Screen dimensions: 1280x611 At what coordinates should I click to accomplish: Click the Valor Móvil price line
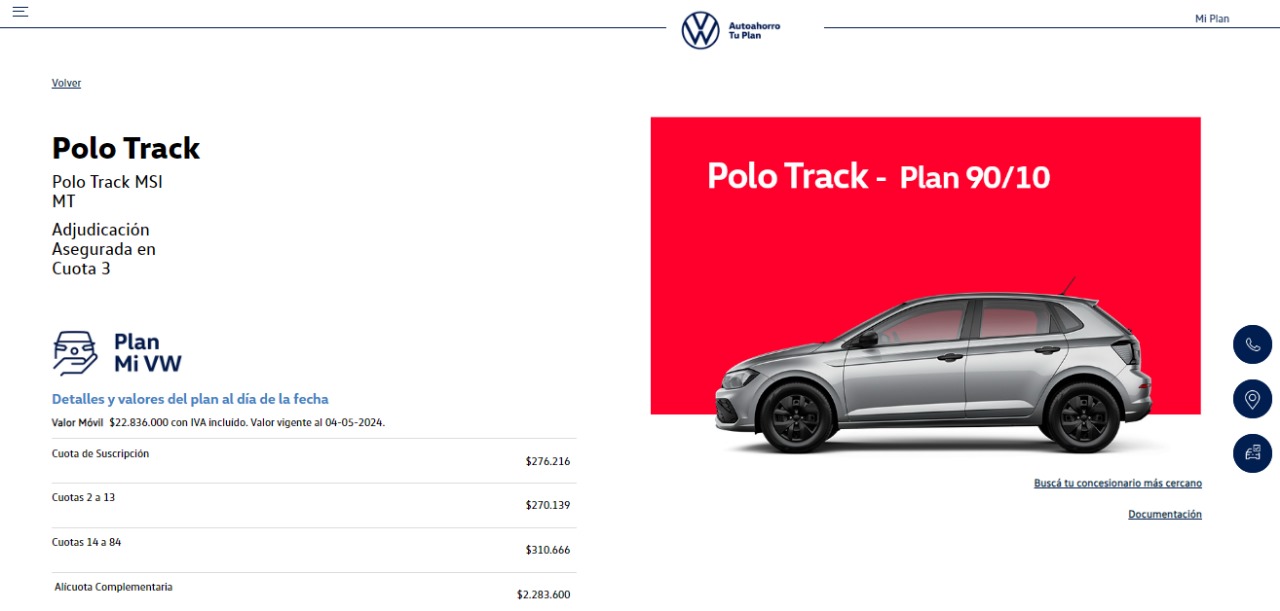click(218, 422)
